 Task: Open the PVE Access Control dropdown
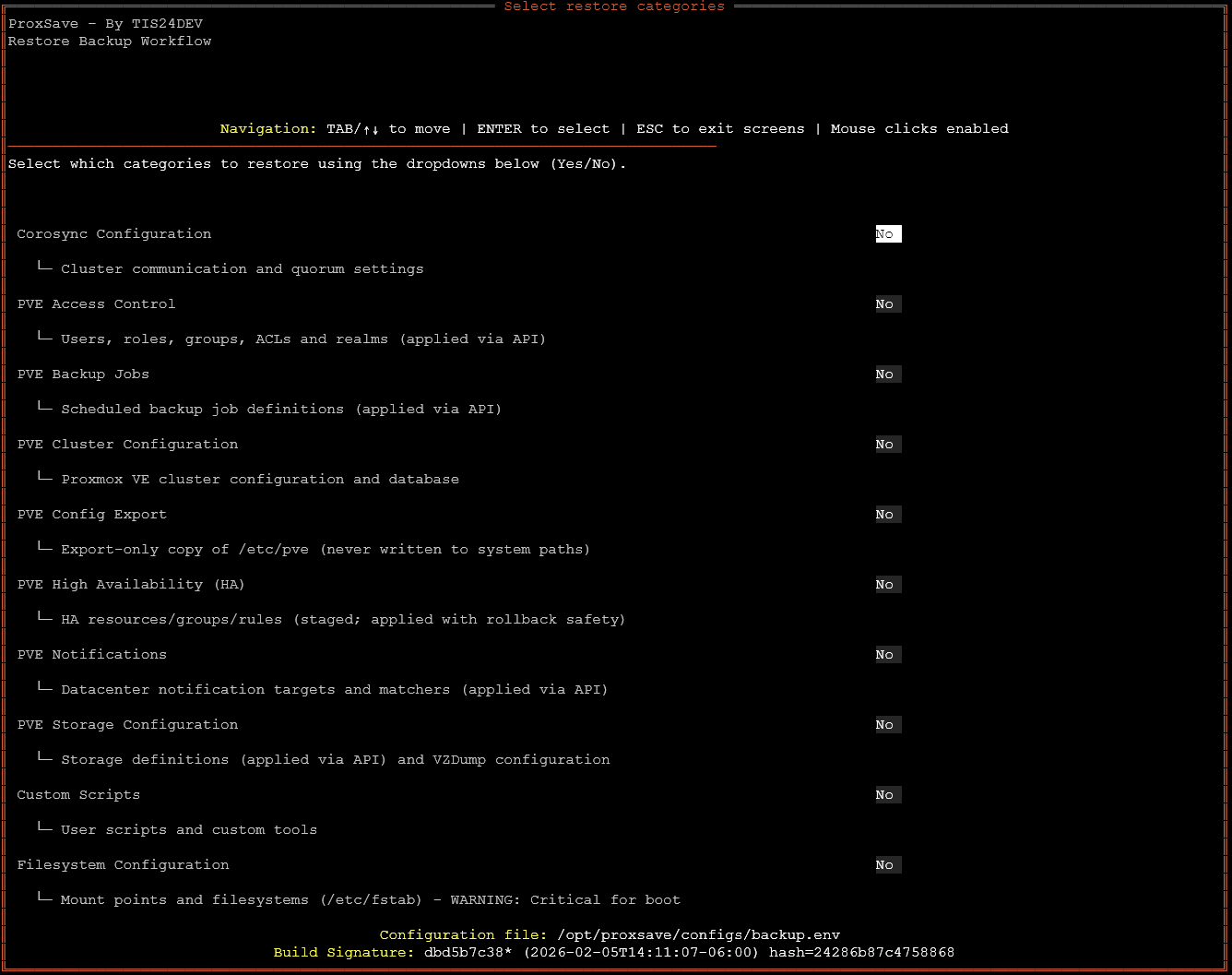point(886,303)
